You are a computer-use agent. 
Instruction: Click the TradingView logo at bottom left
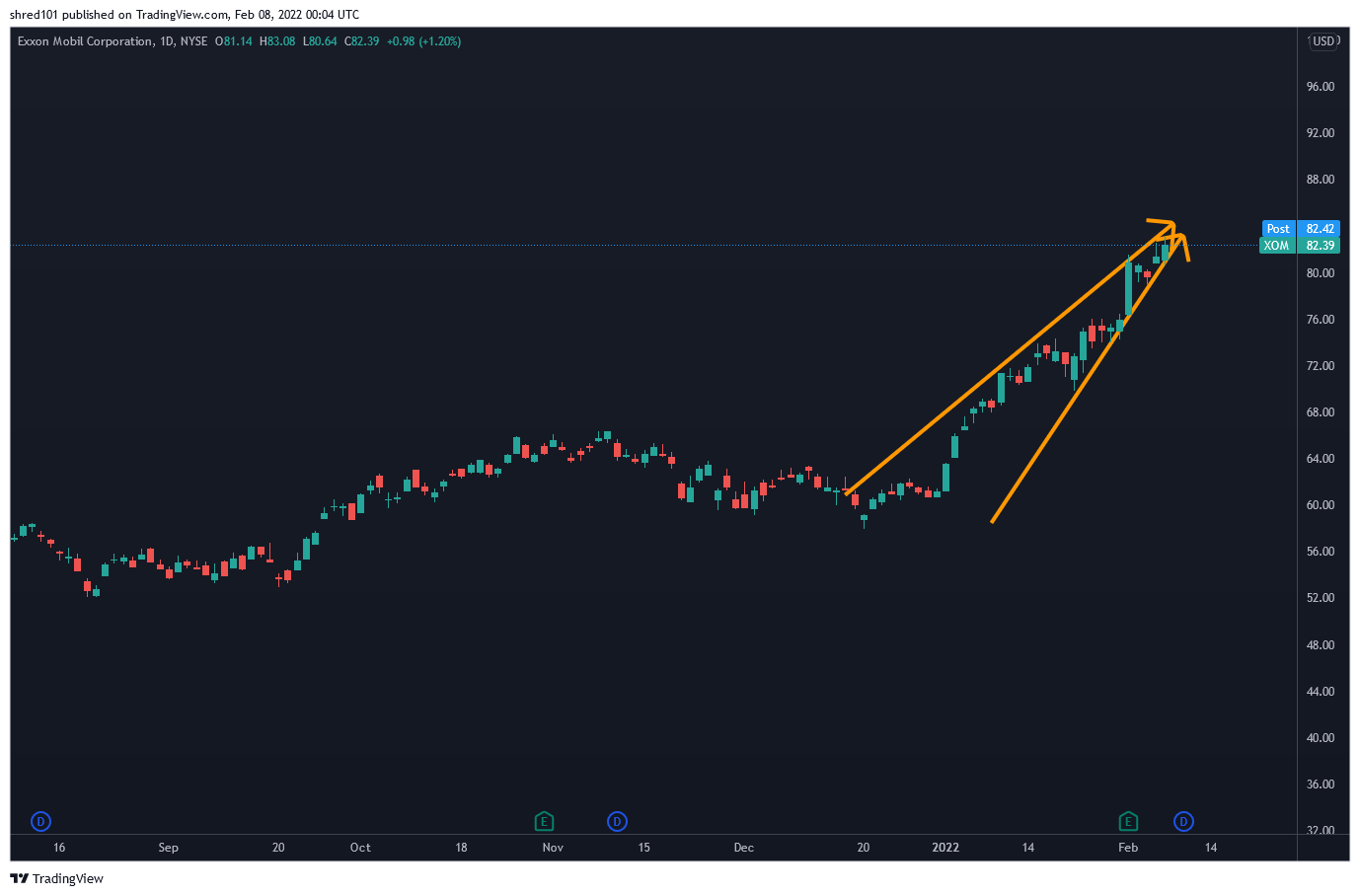[56, 878]
